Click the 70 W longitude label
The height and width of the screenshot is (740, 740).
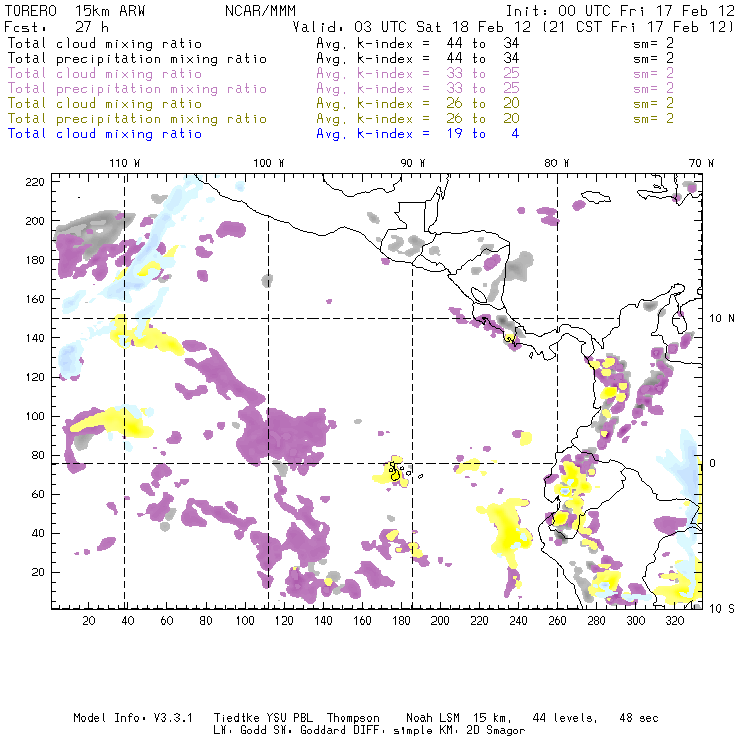point(701,162)
